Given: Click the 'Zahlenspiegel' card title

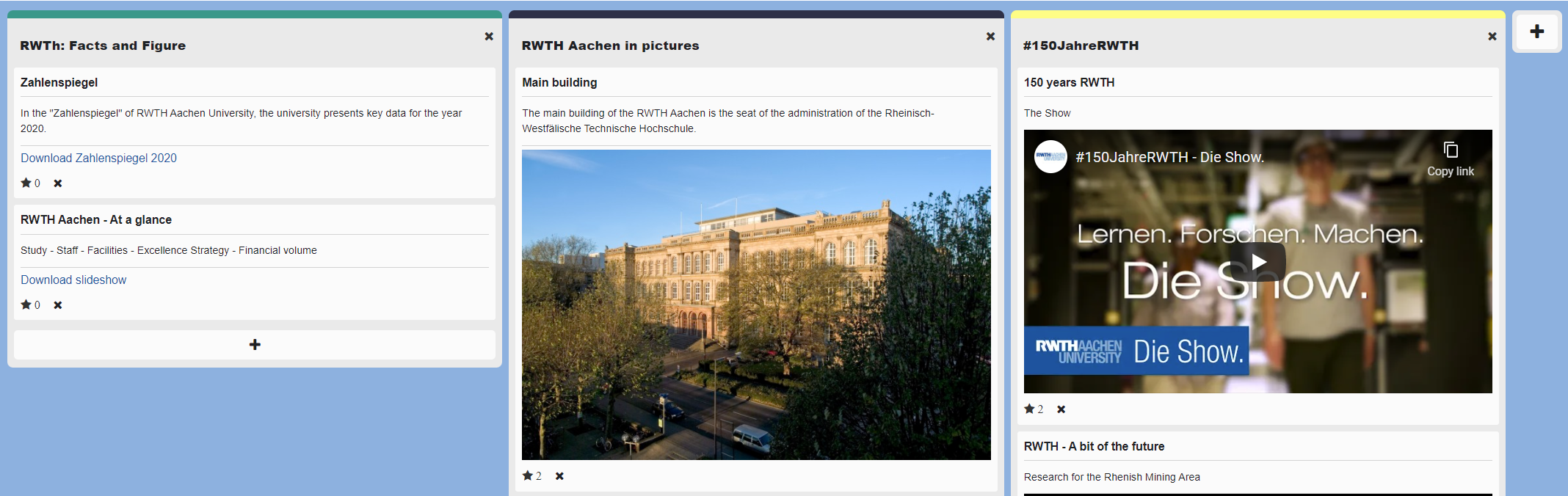Looking at the screenshot, I should (59, 82).
